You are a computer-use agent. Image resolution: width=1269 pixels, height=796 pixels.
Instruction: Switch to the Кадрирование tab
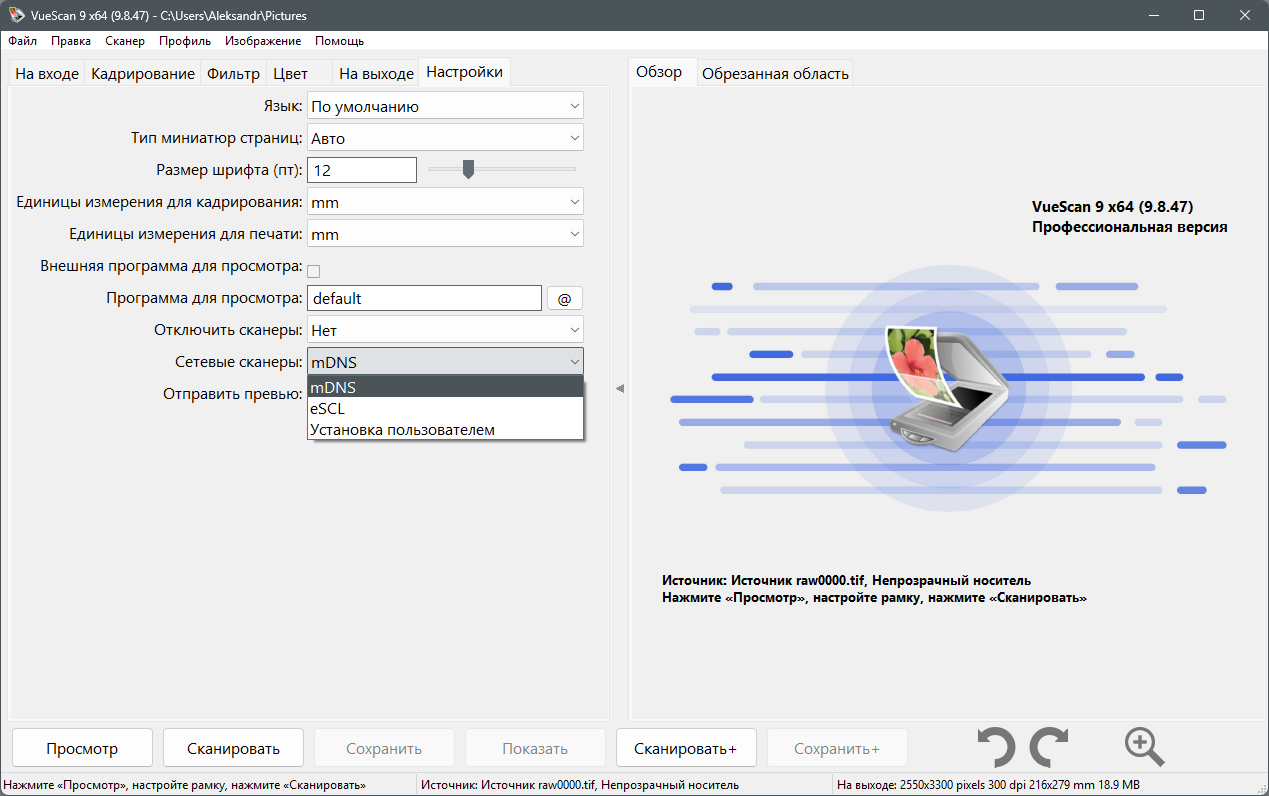click(143, 74)
